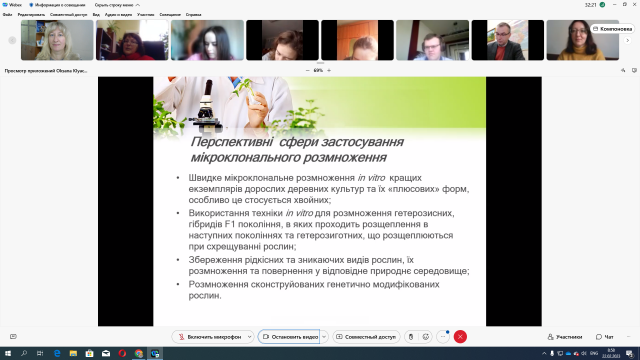Screen dimensions: 640x360
Task: Raise hand using the hand icon
Action: 411,337
